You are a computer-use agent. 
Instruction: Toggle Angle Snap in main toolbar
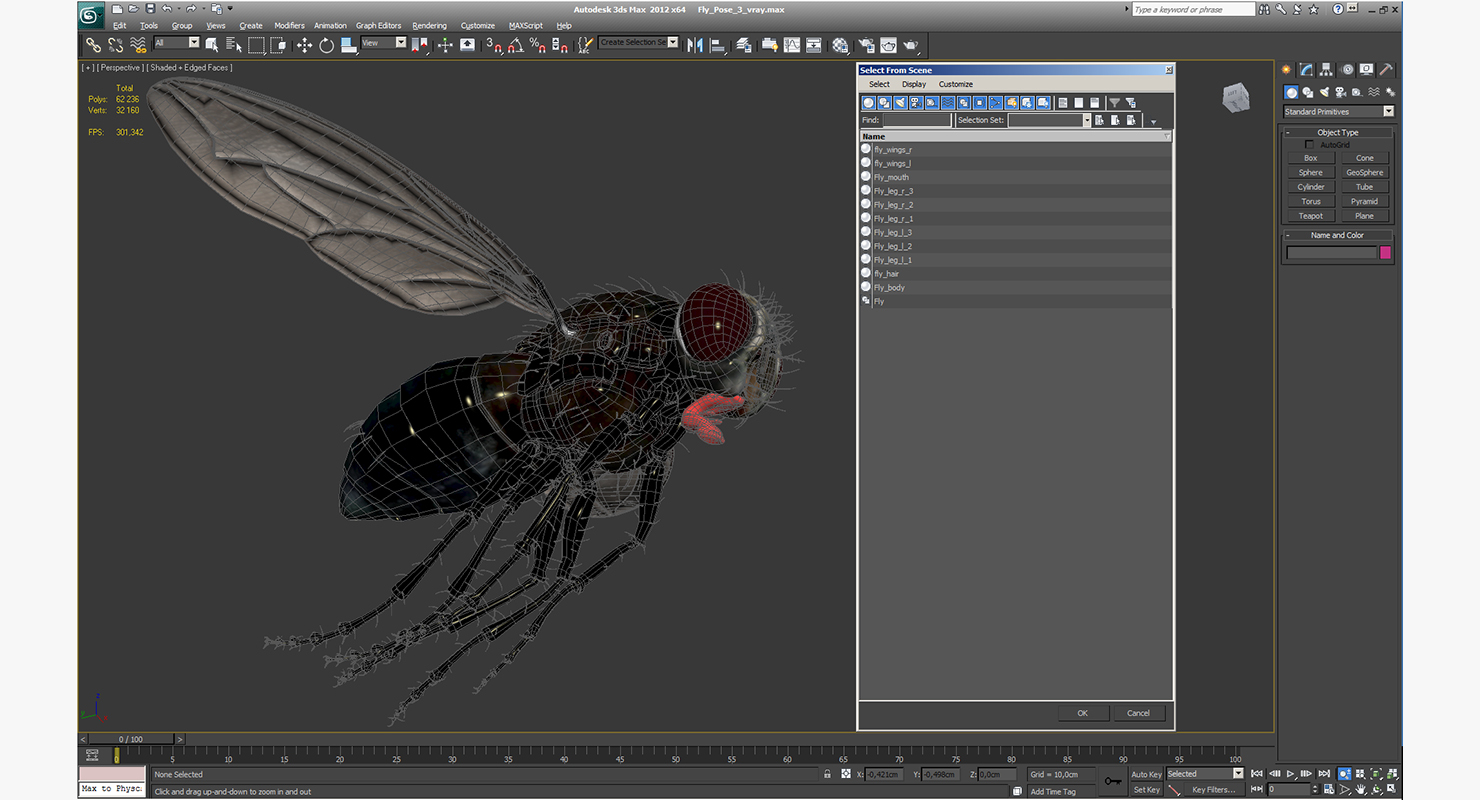click(515, 45)
